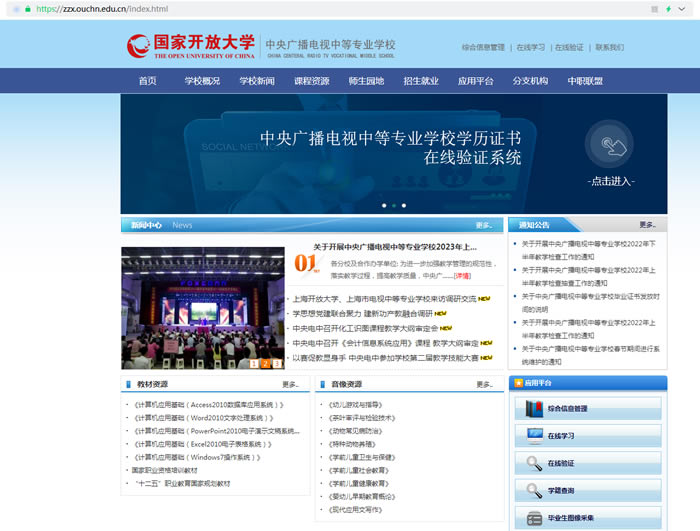Open 在线学习 link in header

pyautogui.click(x=530, y=47)
